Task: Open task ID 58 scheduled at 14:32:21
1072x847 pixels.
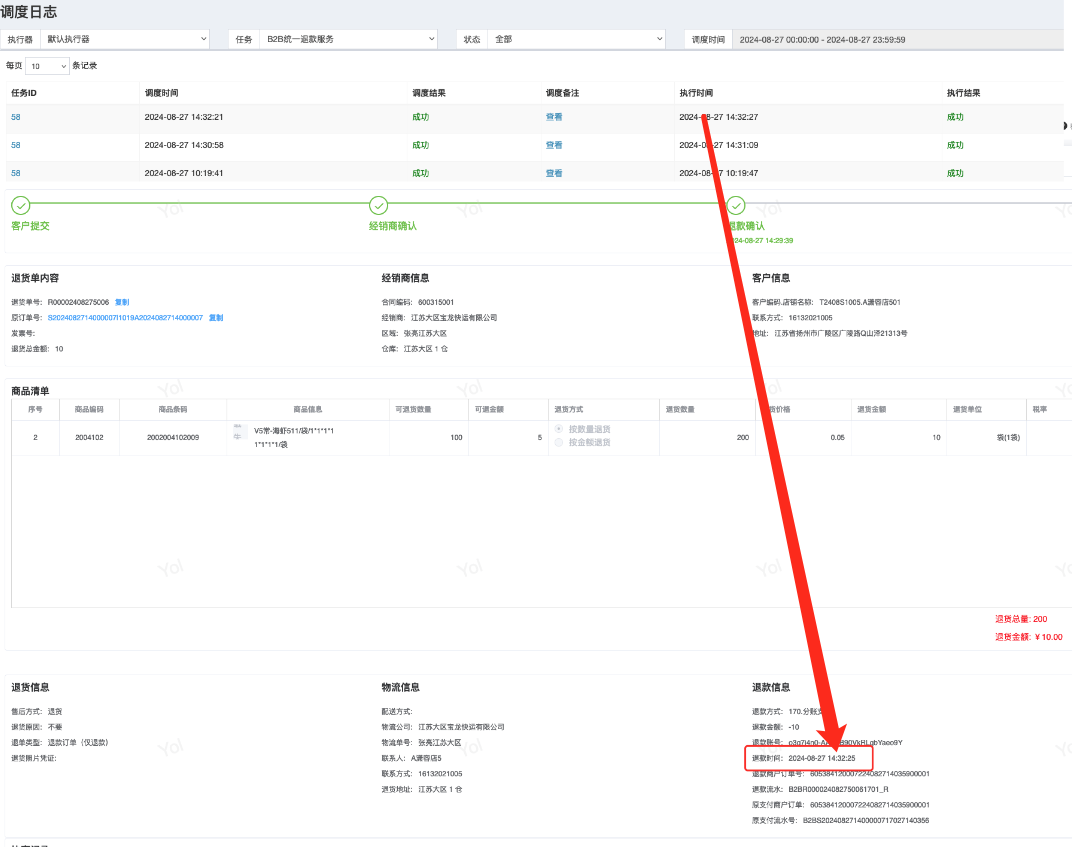Action: coord(16,117)
